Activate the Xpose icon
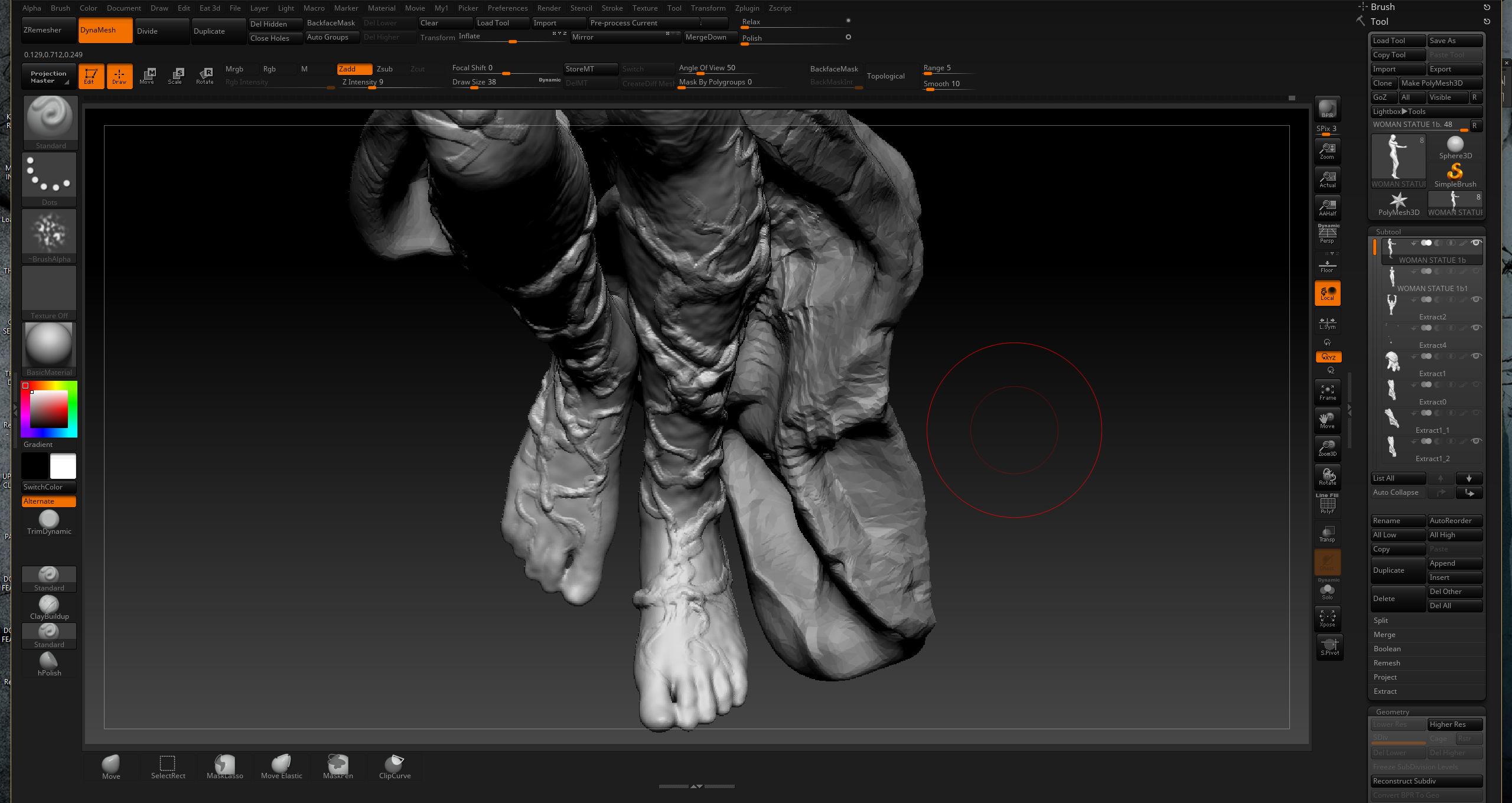This screenshot has height=803, width=1512. 1327,619
